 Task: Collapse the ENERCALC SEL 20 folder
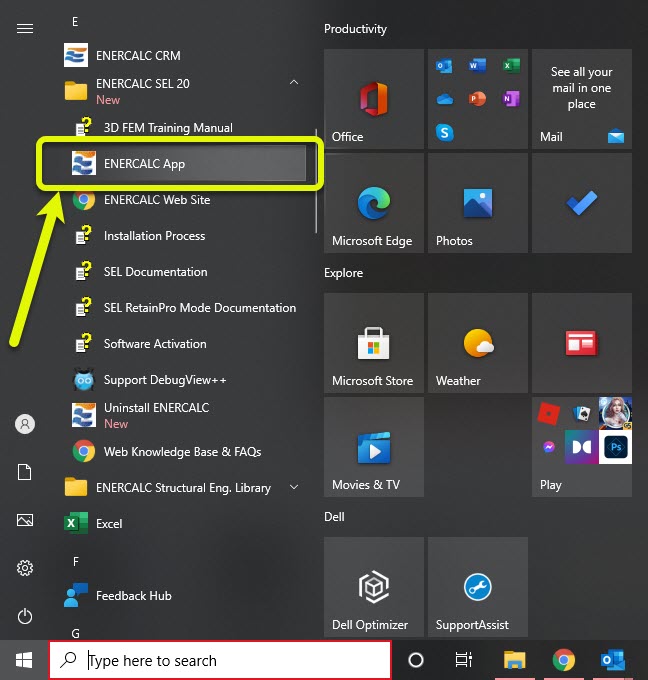[x=294, y=82]
